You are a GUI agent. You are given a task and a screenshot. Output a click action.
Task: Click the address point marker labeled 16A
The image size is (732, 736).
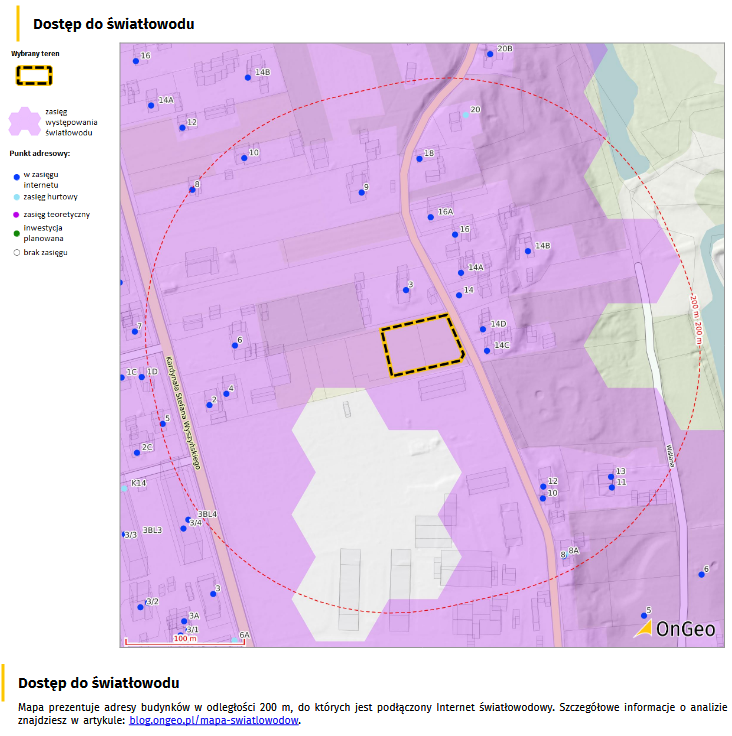pyautogui.click(x=431, y=216)
